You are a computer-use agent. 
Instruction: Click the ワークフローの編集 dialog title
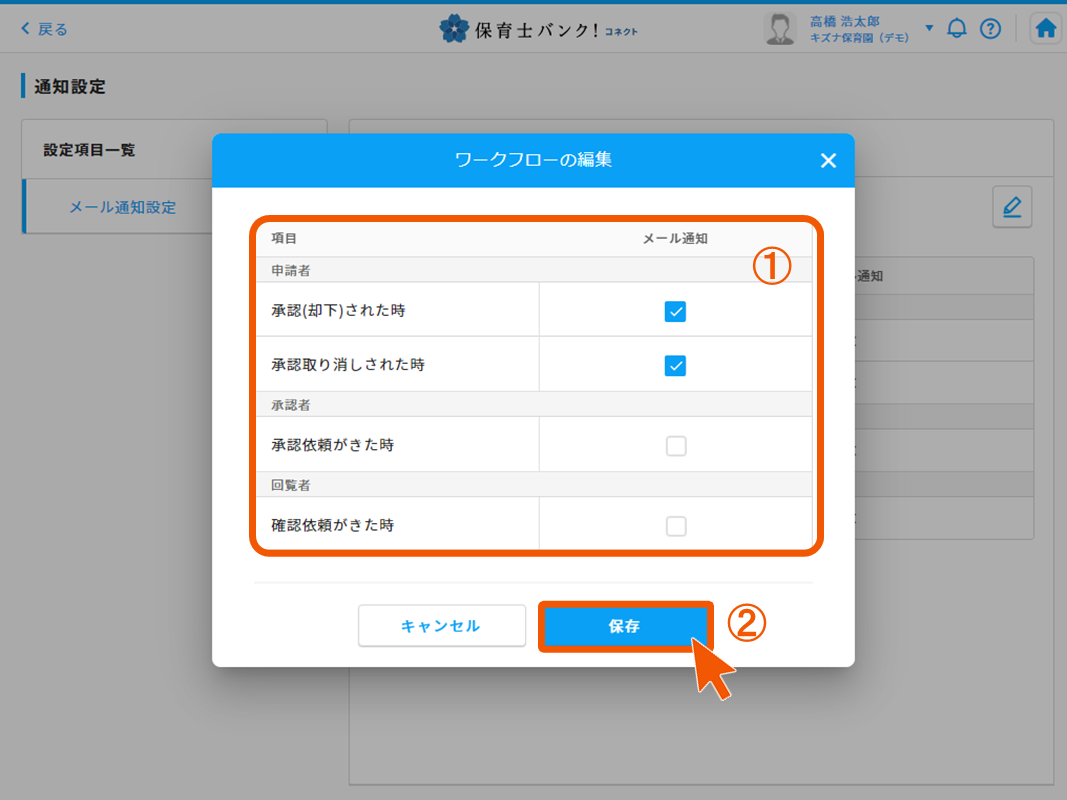533,160
